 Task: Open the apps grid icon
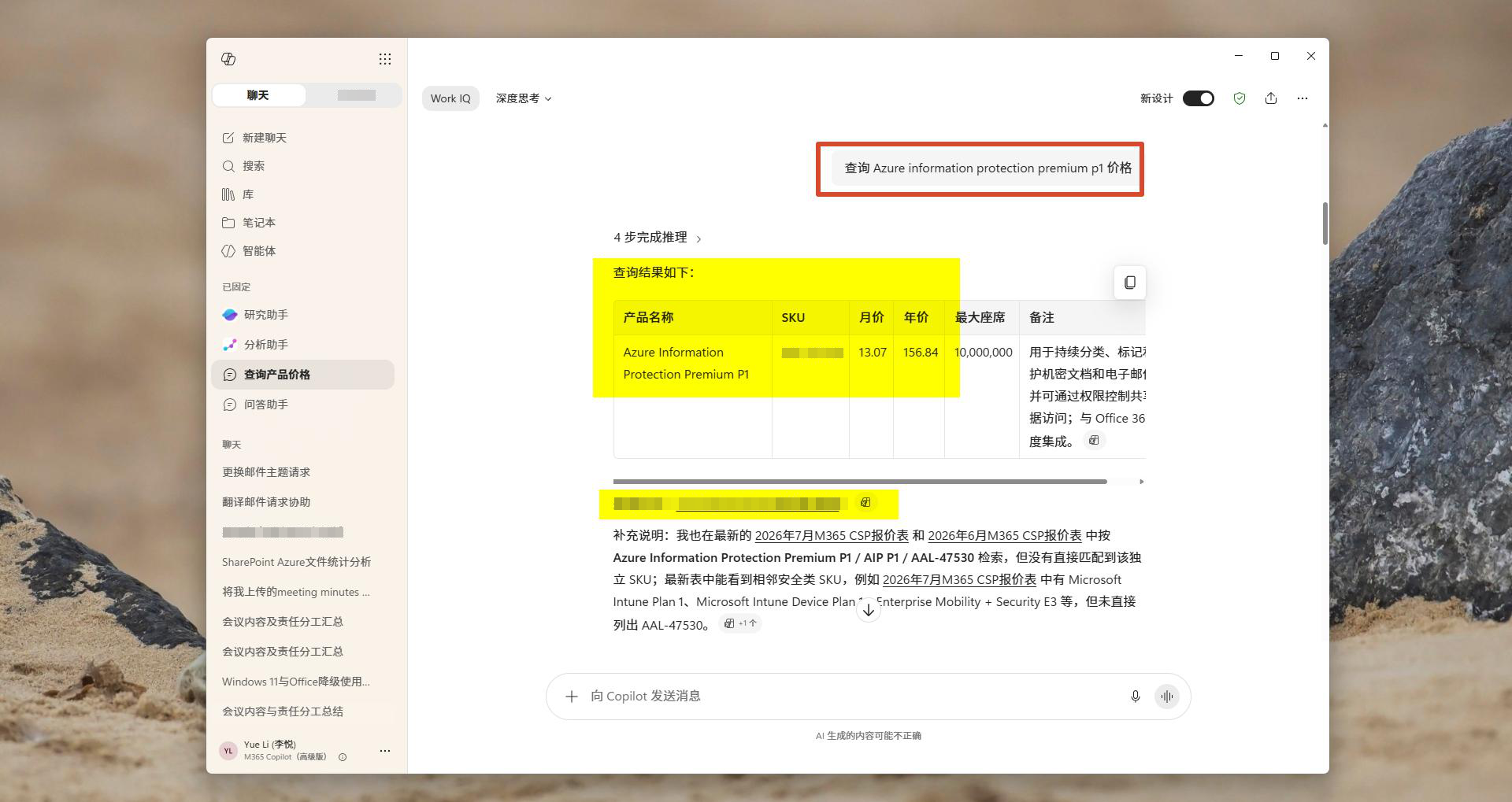(385, 59)
